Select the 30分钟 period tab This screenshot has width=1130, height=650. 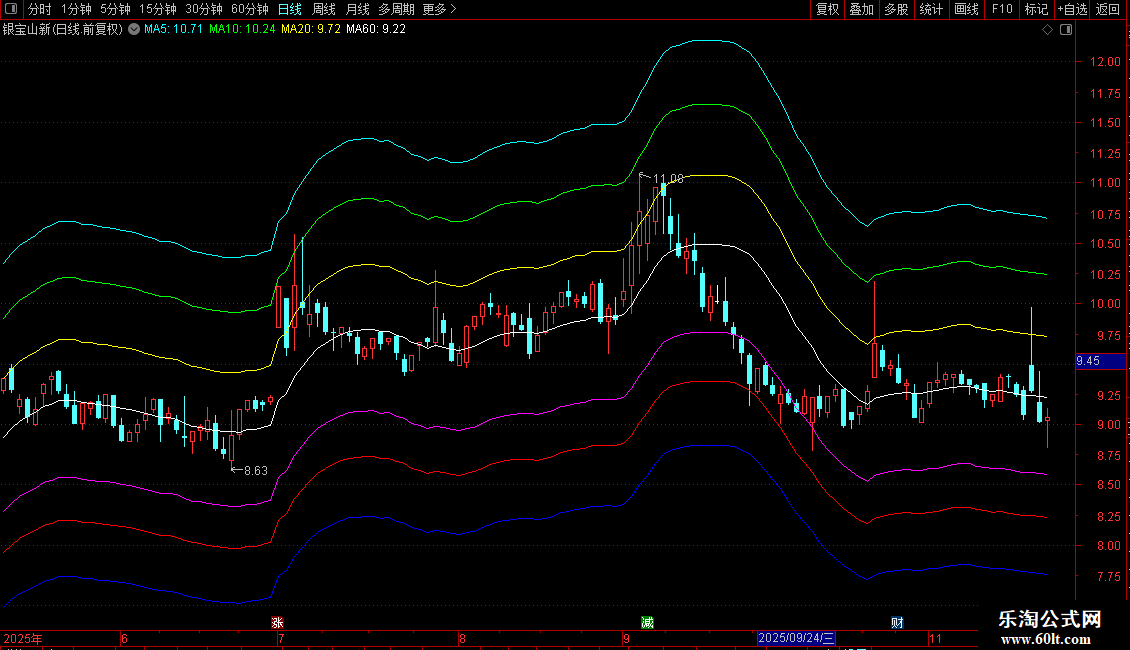tap(204, 9)
